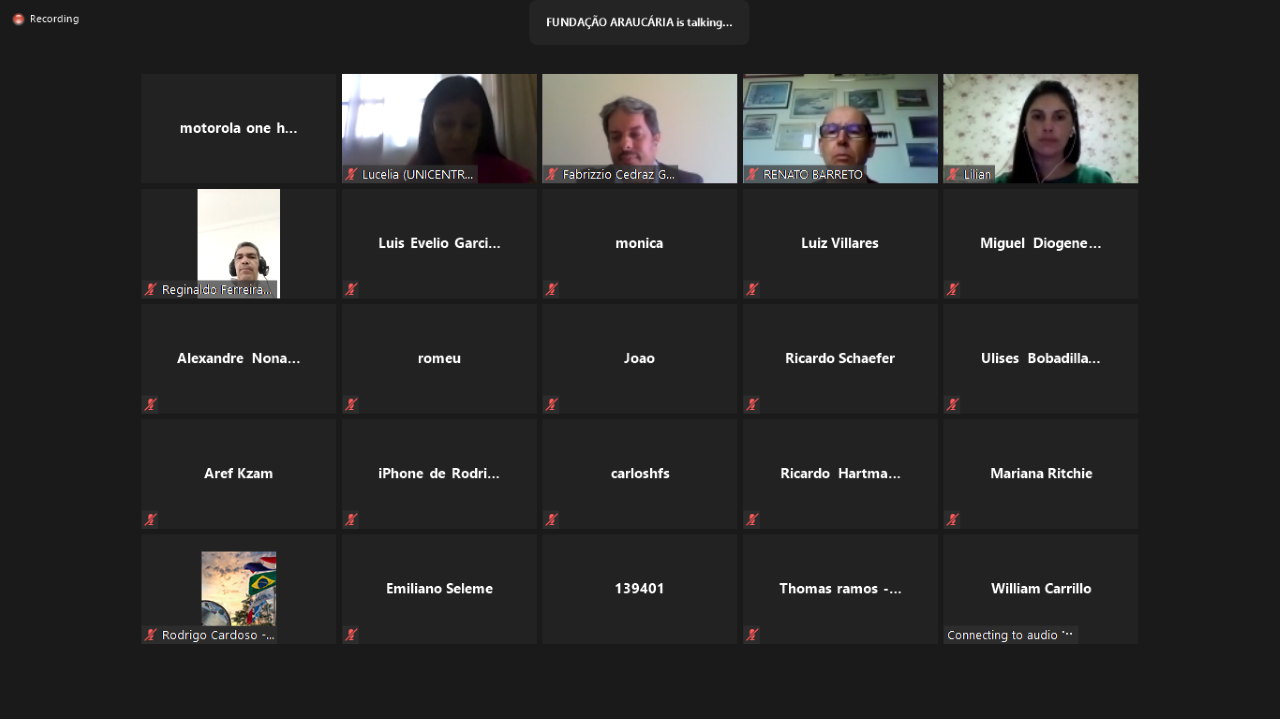Click the 'RENATO BARRETO' name label

813,174
